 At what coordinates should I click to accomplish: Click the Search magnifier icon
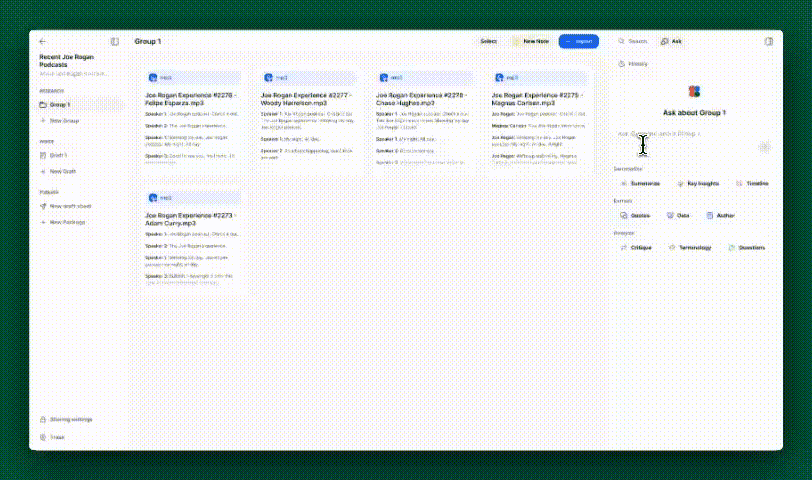pos(621,41)
